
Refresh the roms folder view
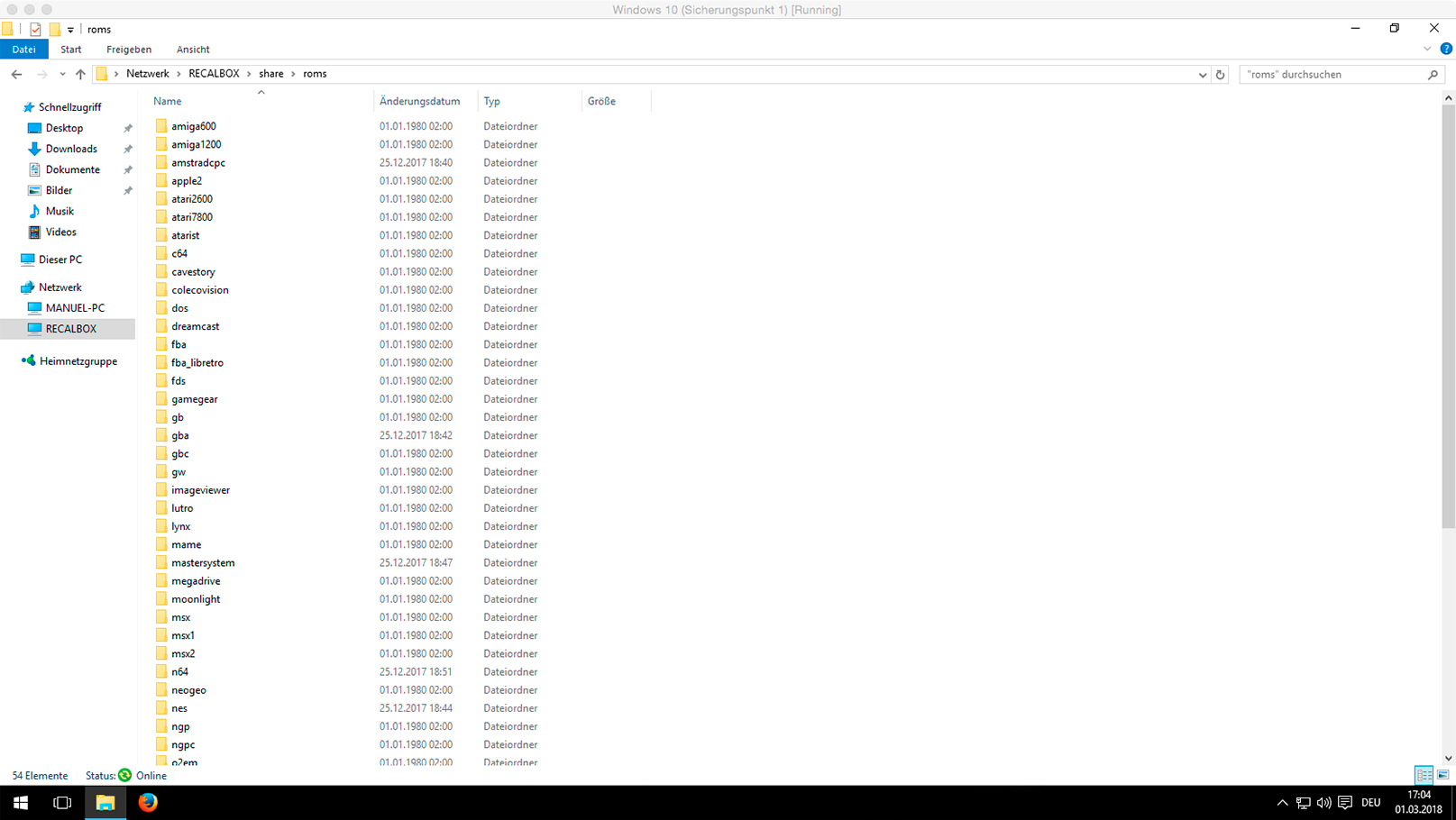(x=1221, y=75)
